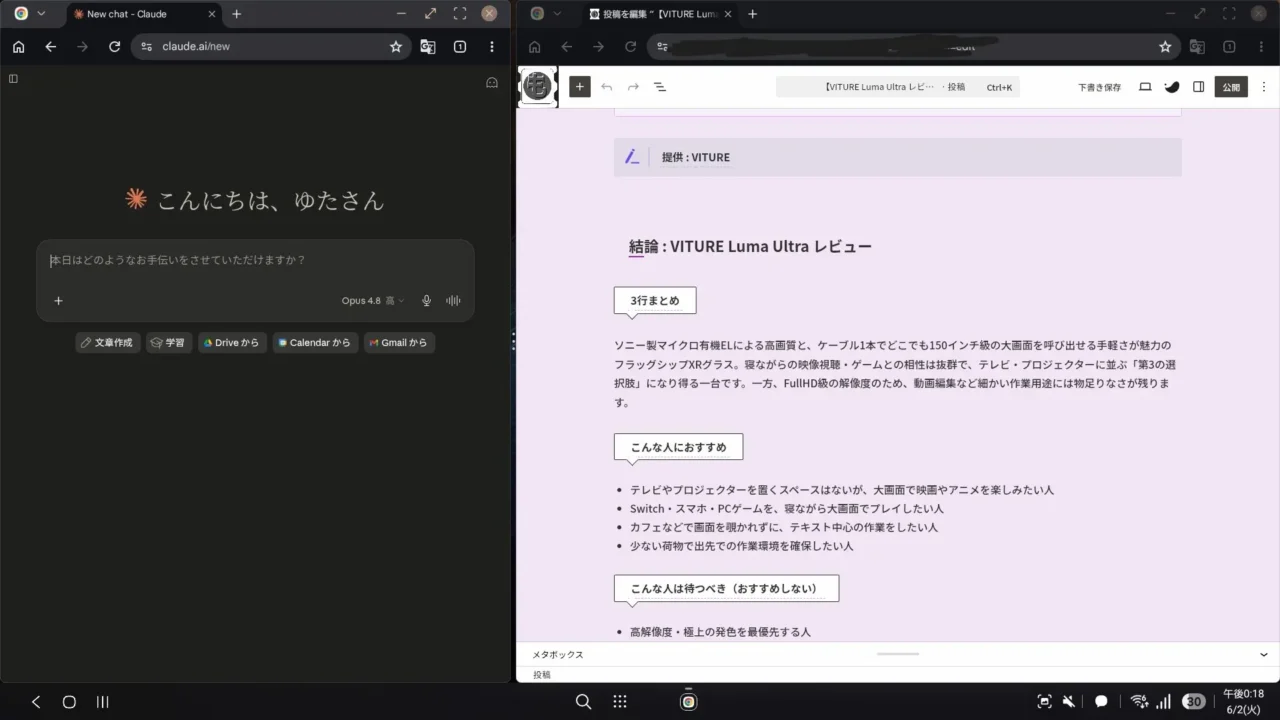Go back in the Claude browser window
1280x720 pixels.
(x=50, y=46)
